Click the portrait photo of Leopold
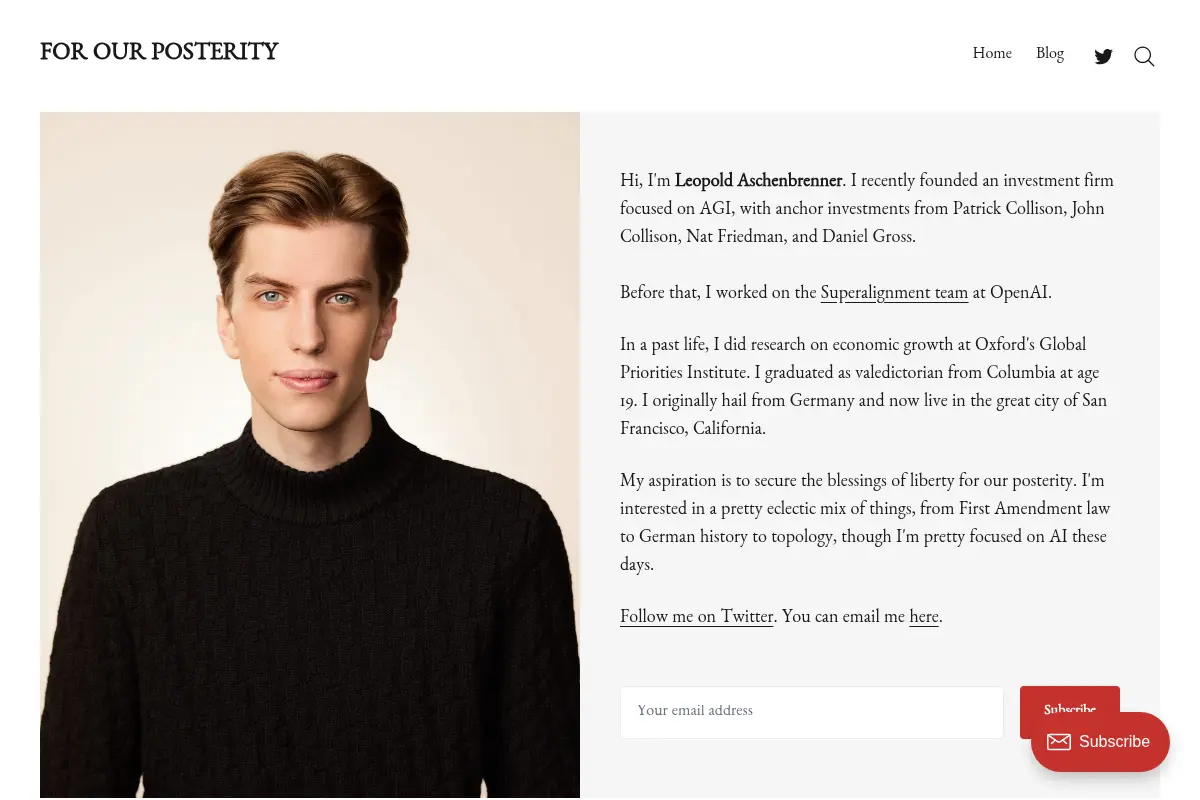The width and height of the screenshot is (1200, 800). (x=310, y=455)
